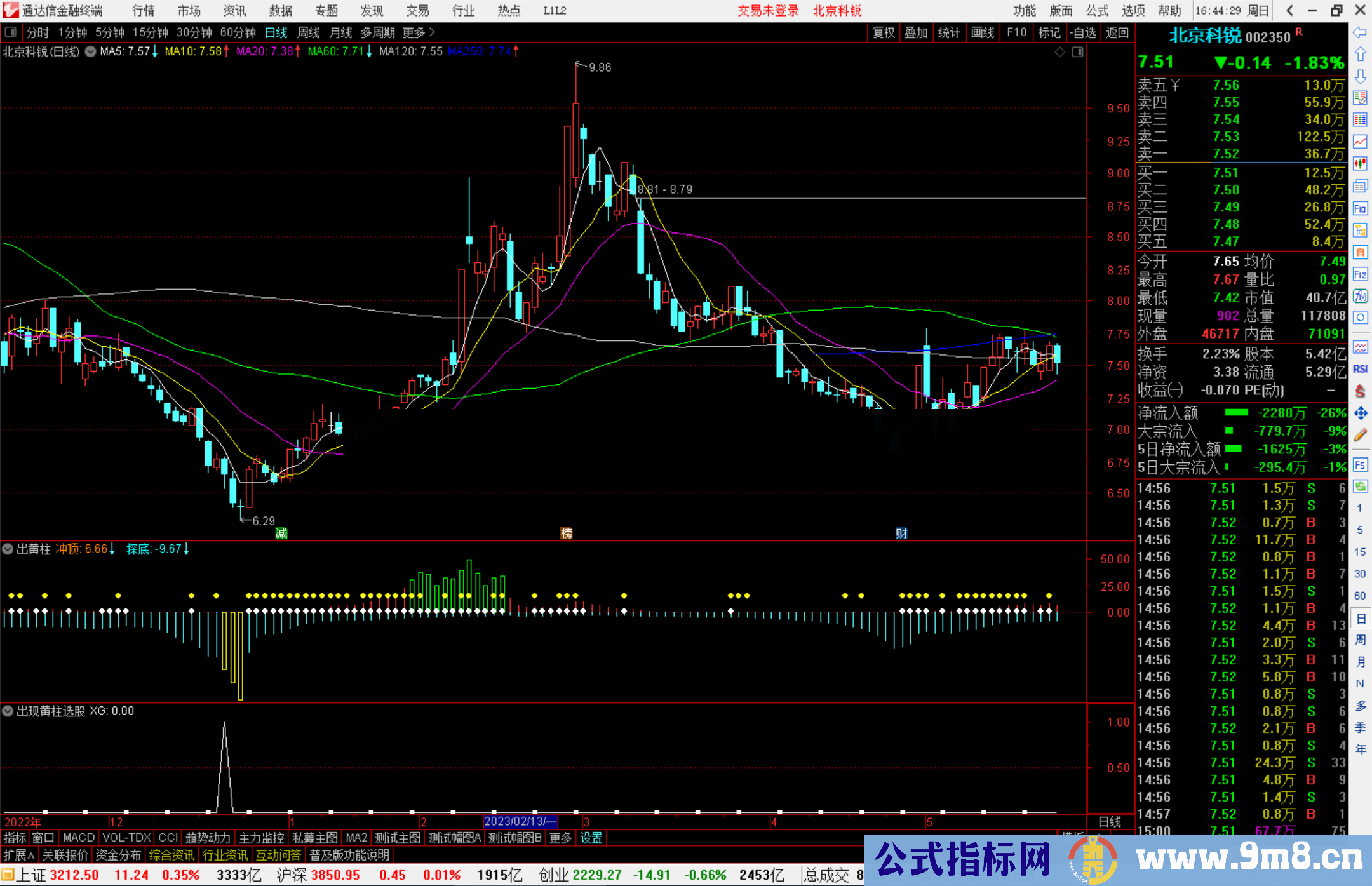This screenshot has height=886, width=1372.
Task: Click the line chart sidebar icon
Action: point(1360,141)
